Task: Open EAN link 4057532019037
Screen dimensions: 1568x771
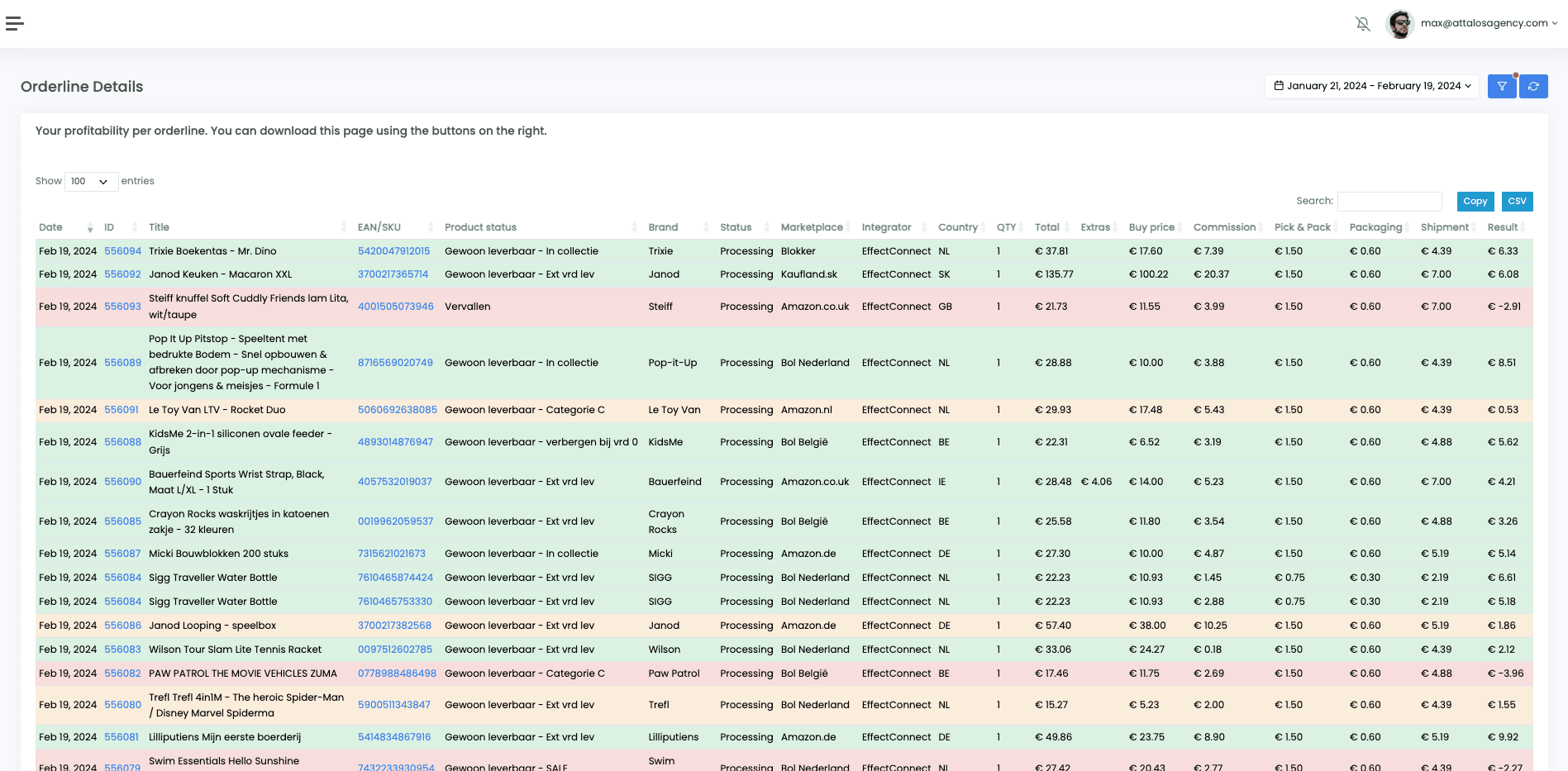Action: [x=394, y=482]
